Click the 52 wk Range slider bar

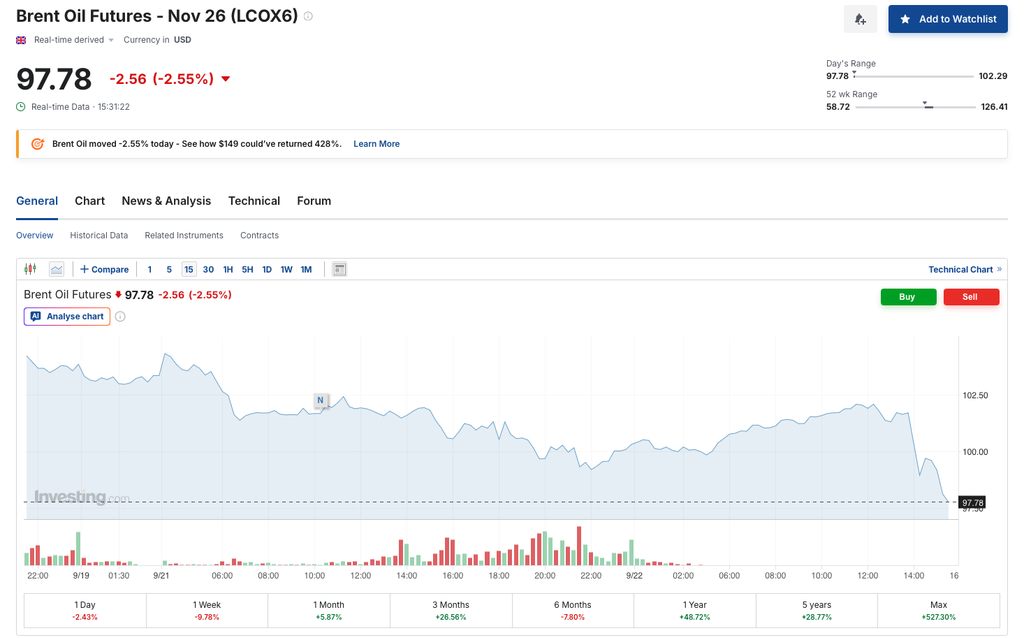[x=916, y=106]
